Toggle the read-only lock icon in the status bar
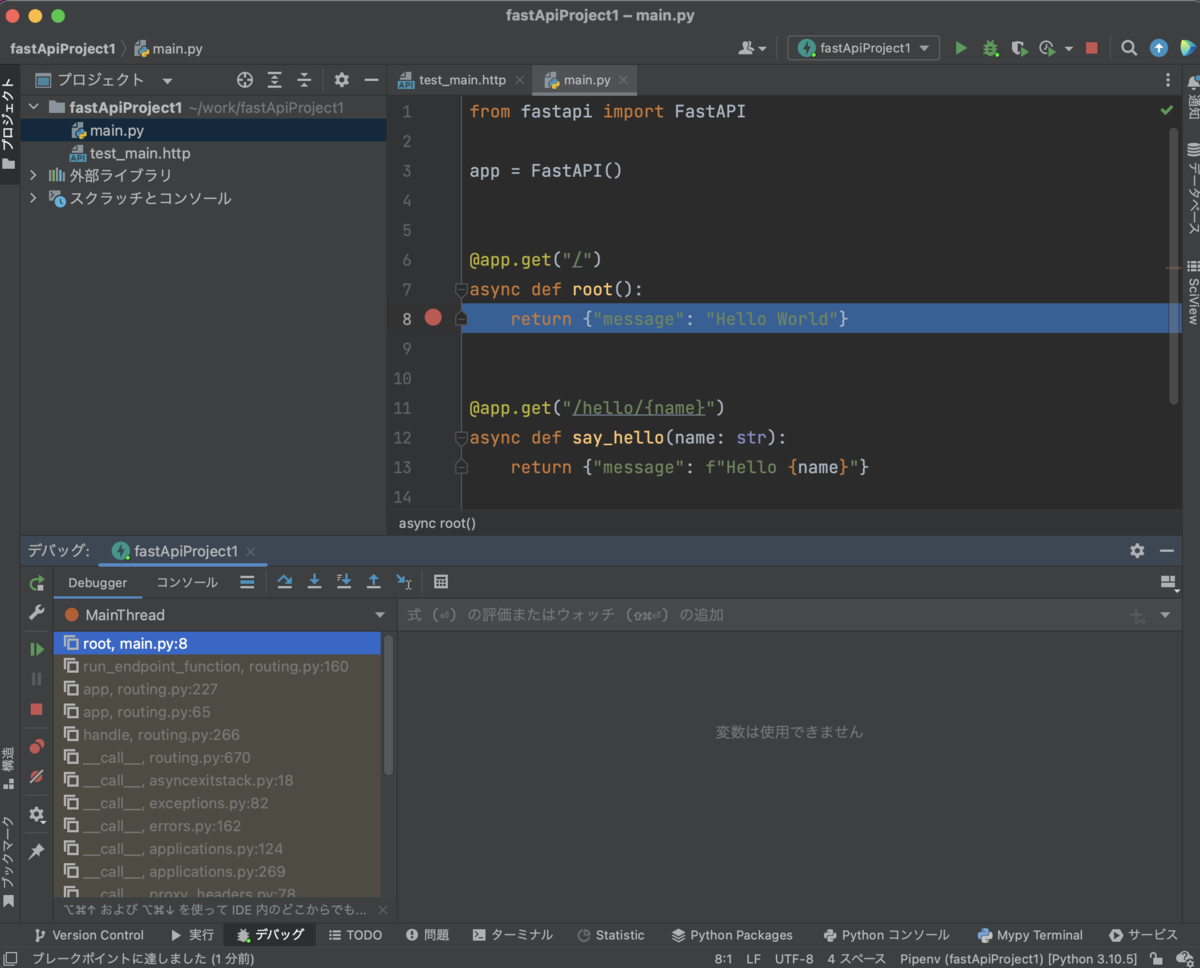This screenshot has height=968, width=1200. click(x=1157, y=959)
